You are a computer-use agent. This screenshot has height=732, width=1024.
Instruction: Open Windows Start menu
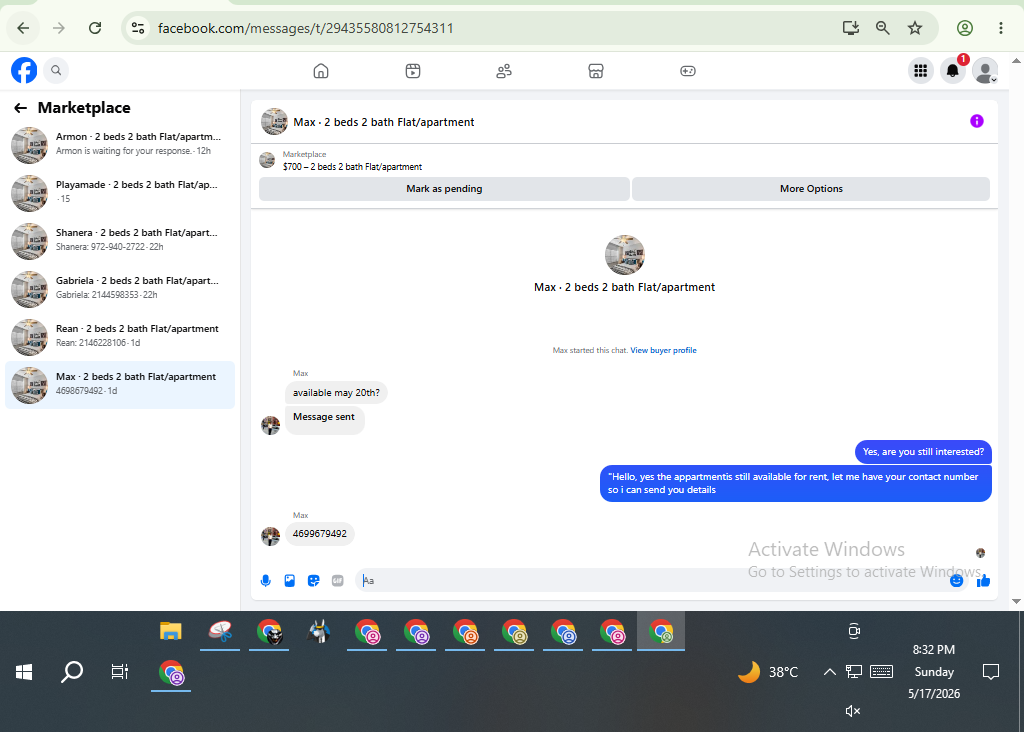(x=24, y=672)
